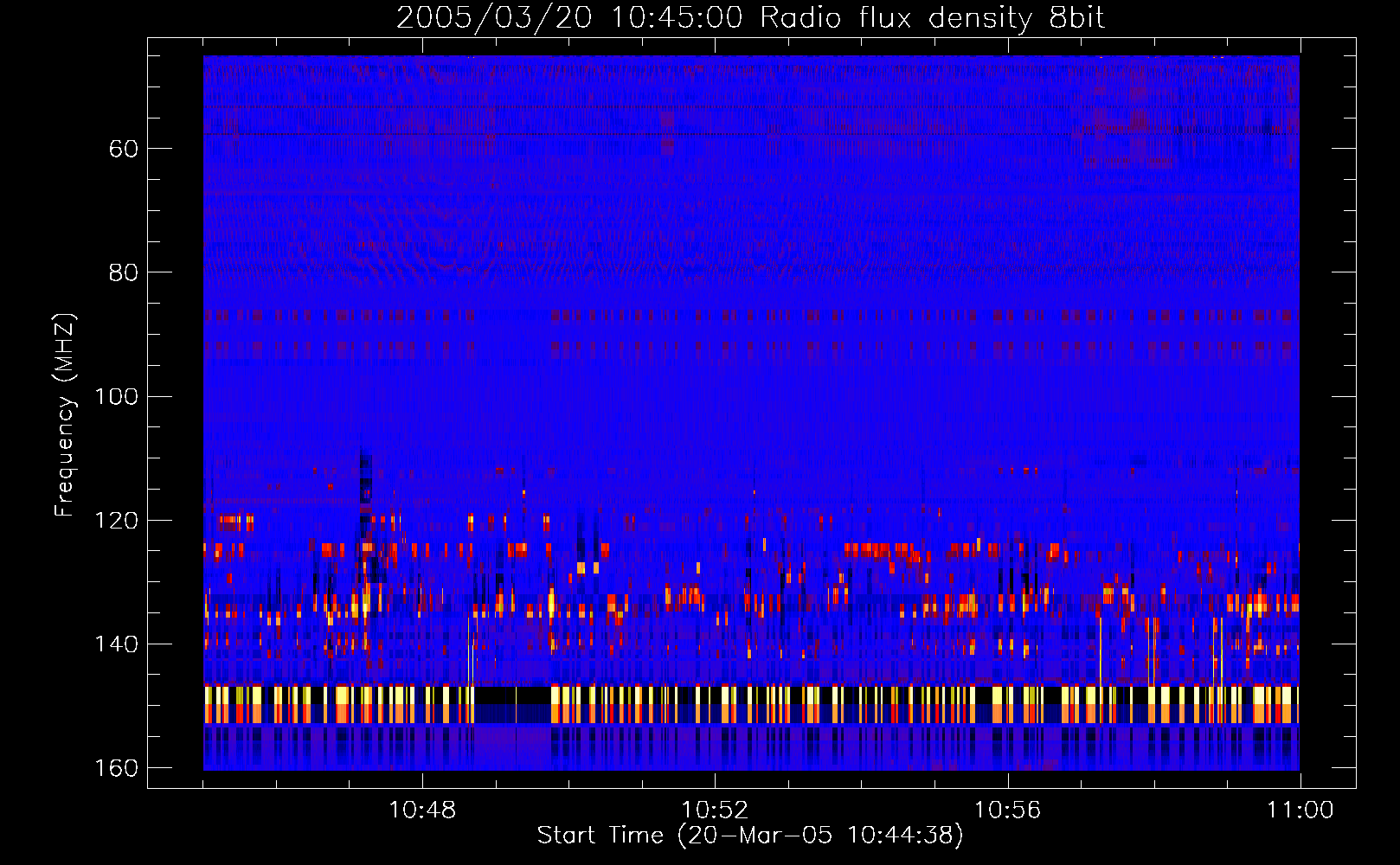Click the '11:00' time tick label
The height and width of the screenshot is (865, 1400).
click(1300, 811)
